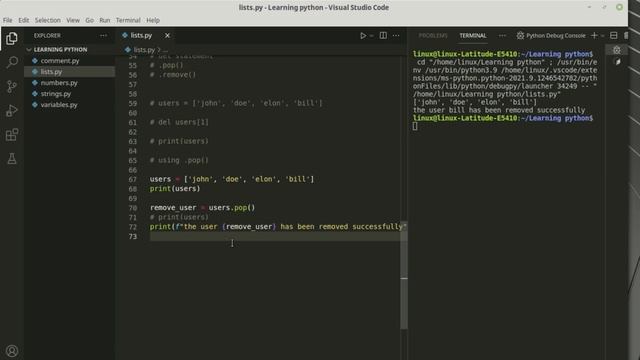
Task: Open the Run and Debug view
Action: (x=12, y=110)
